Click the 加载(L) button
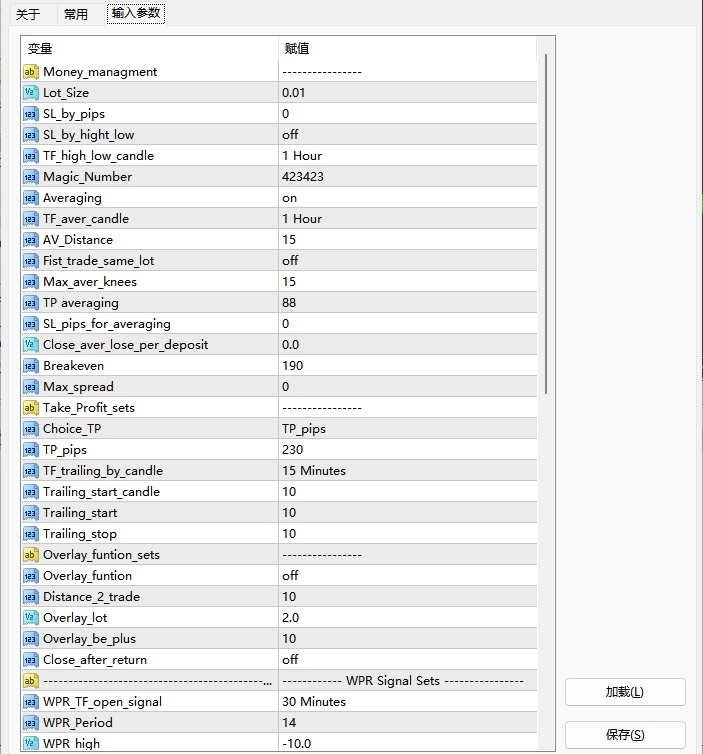 (624, 692)
